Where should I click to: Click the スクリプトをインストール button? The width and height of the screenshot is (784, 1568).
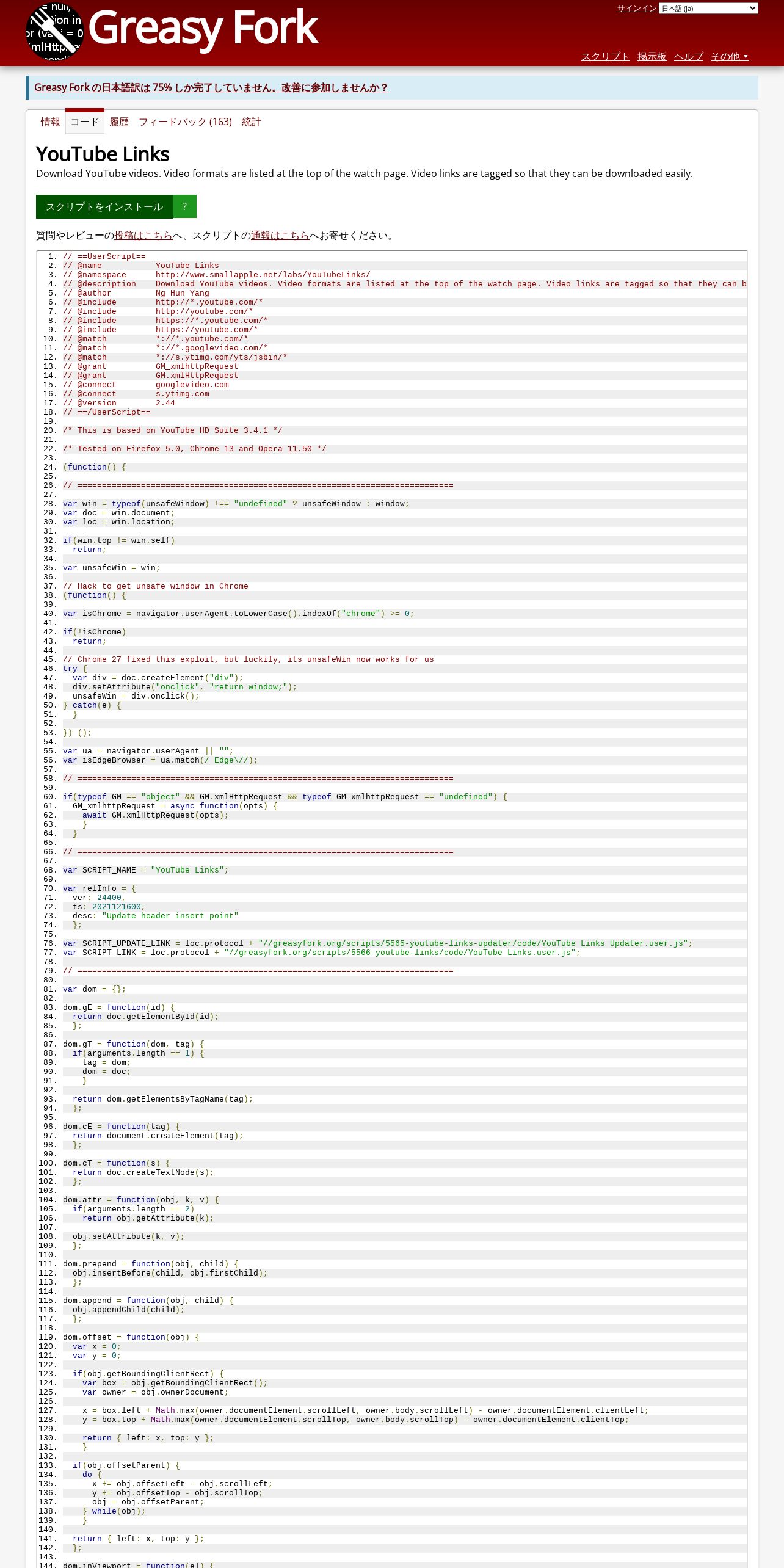tap(104, 206)
